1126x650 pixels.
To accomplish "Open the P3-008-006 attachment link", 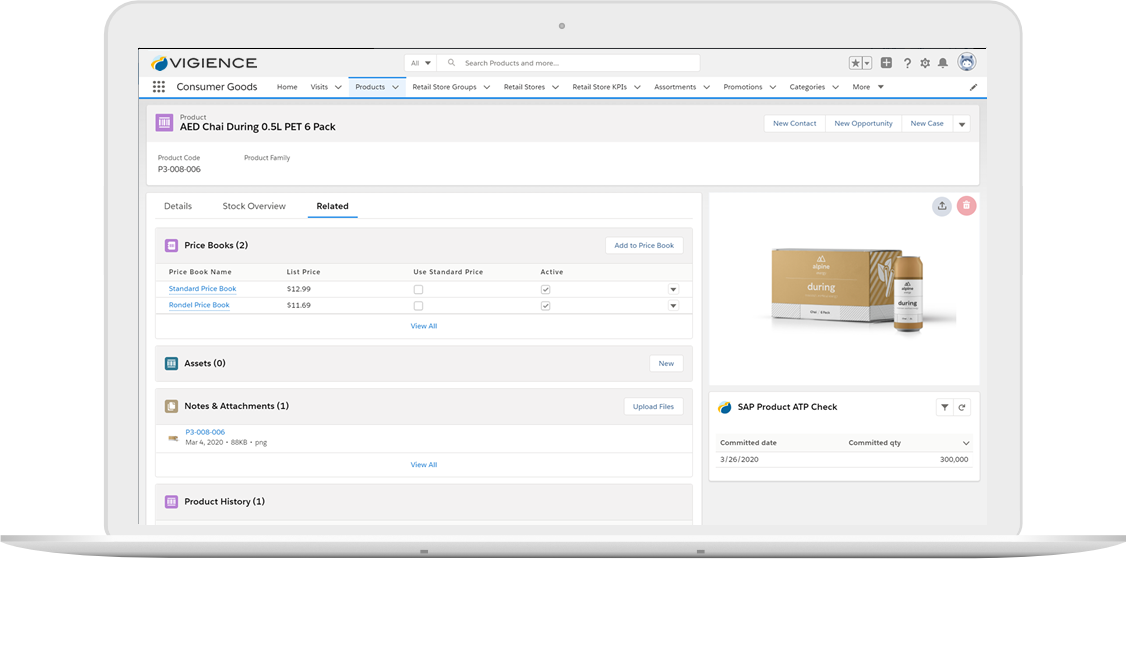I will tap(205, 432).
